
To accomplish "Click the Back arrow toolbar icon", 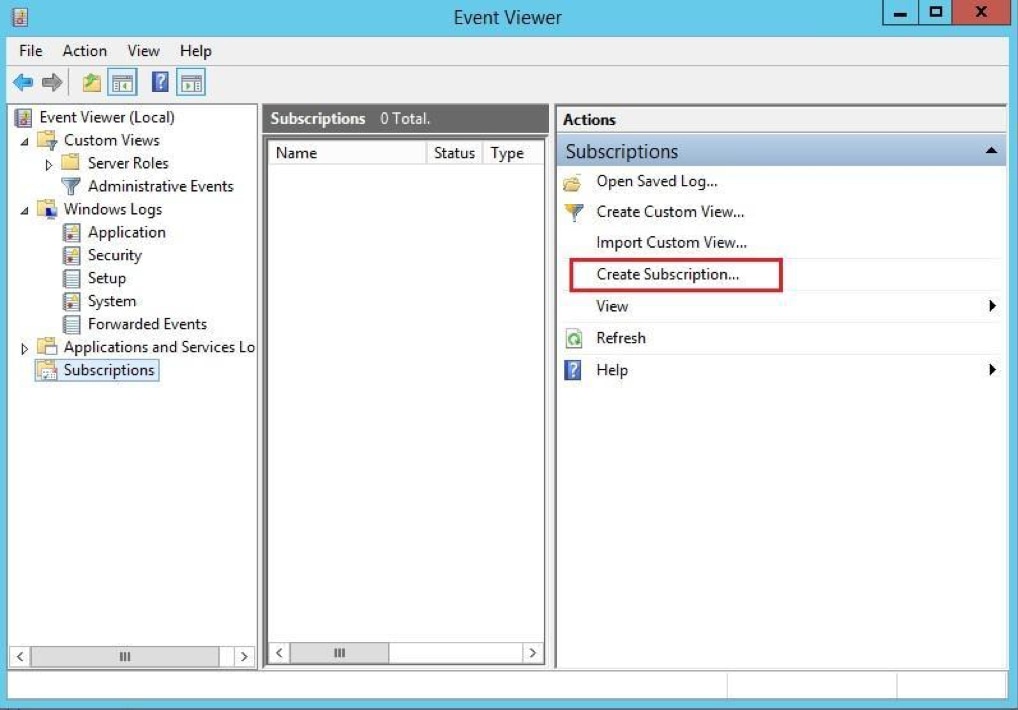I will pos(23,83).
